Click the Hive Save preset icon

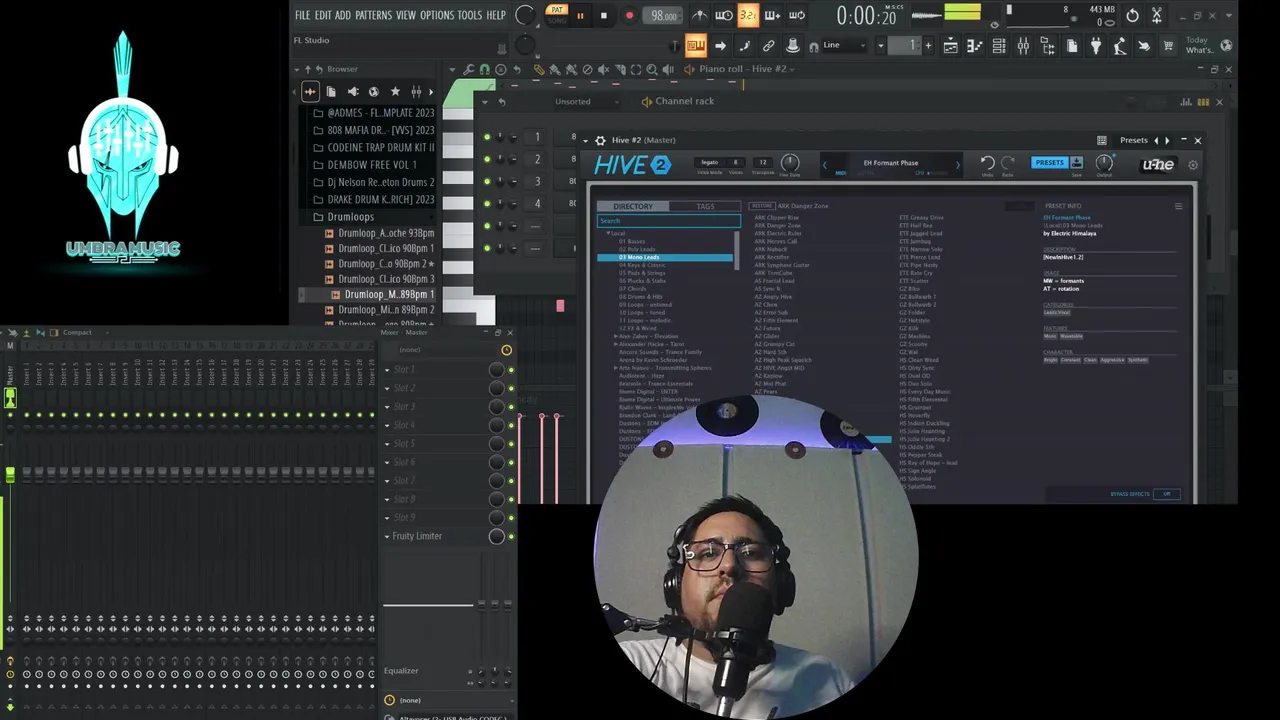coord(1077,163)
